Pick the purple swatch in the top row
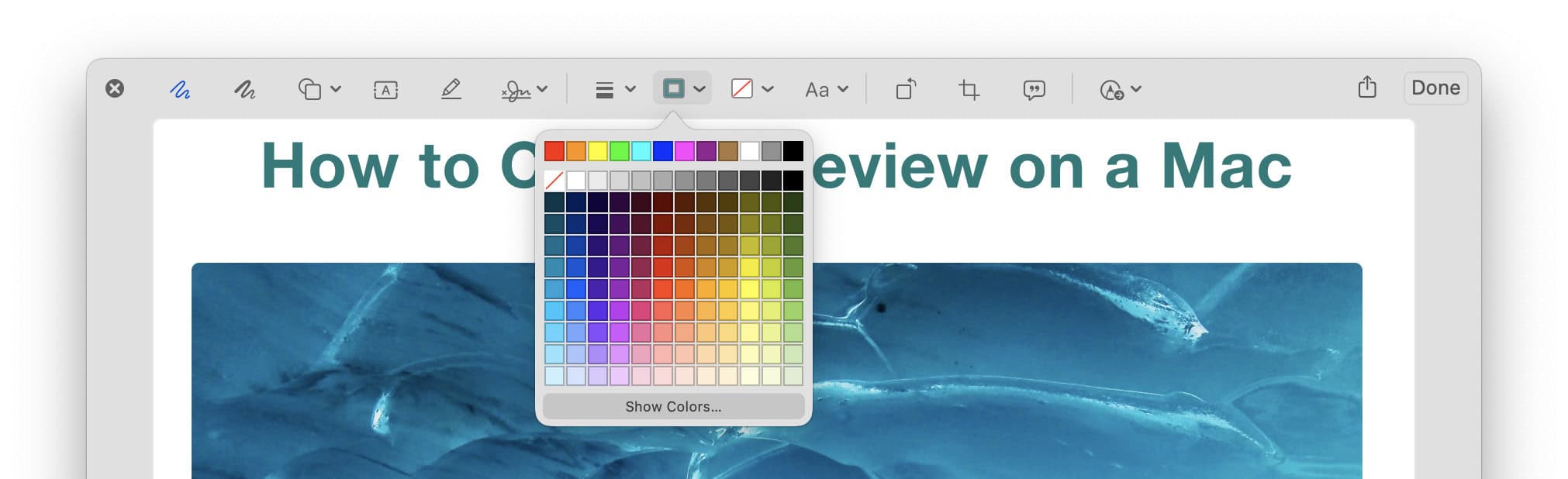1568x479 pixels. (x=706, y=150)
